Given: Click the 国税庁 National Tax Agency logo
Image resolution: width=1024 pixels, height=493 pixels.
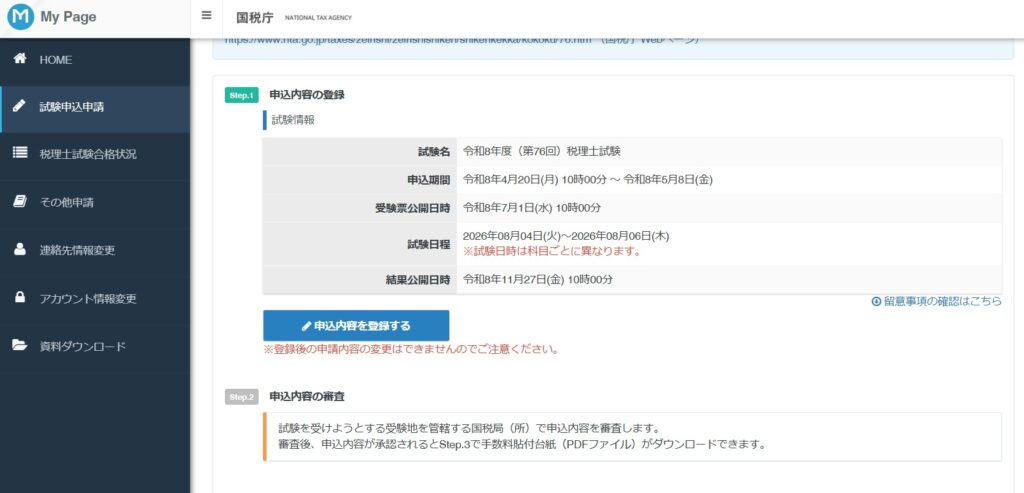Looking at the screenshot, I should click(293, 18).
